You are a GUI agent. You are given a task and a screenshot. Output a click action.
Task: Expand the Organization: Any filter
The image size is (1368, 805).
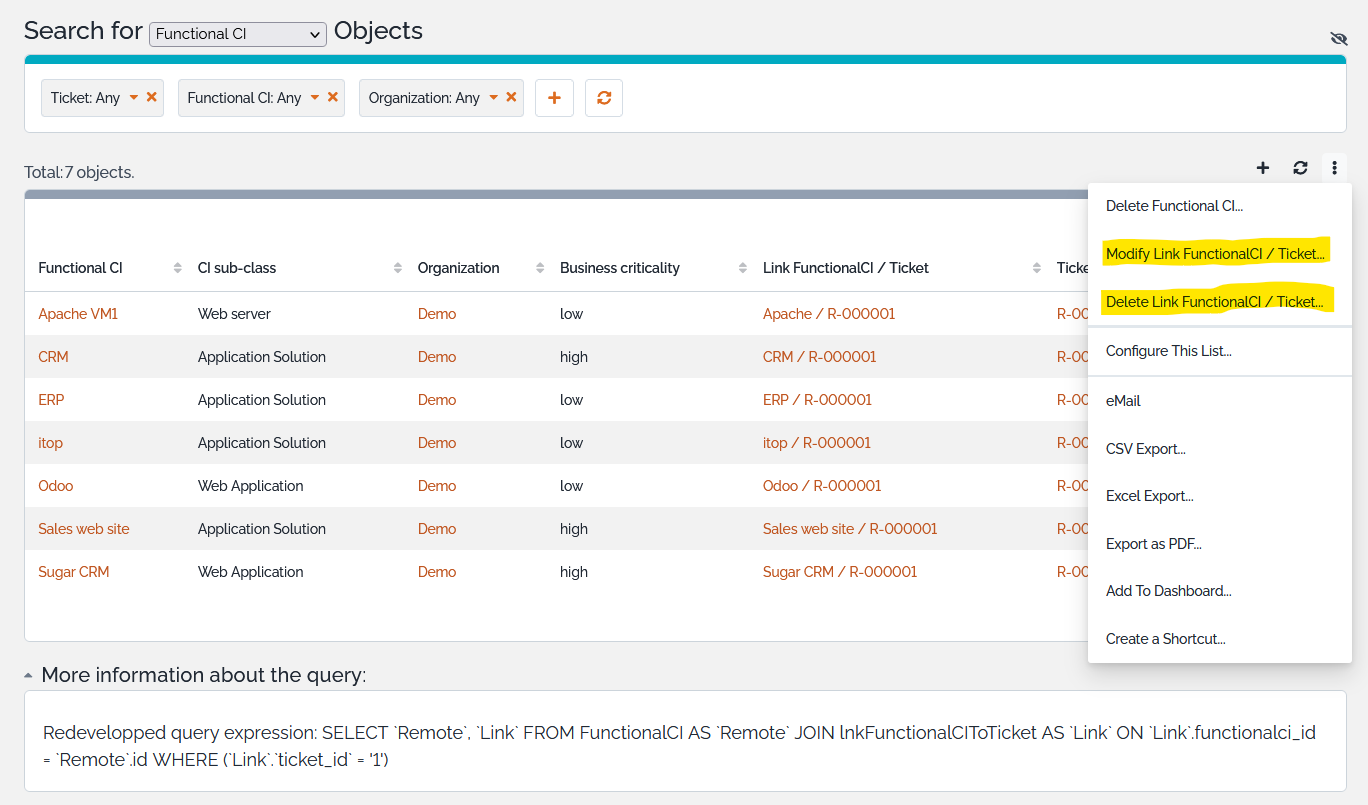pyautogui.click(x=493, y=97)
